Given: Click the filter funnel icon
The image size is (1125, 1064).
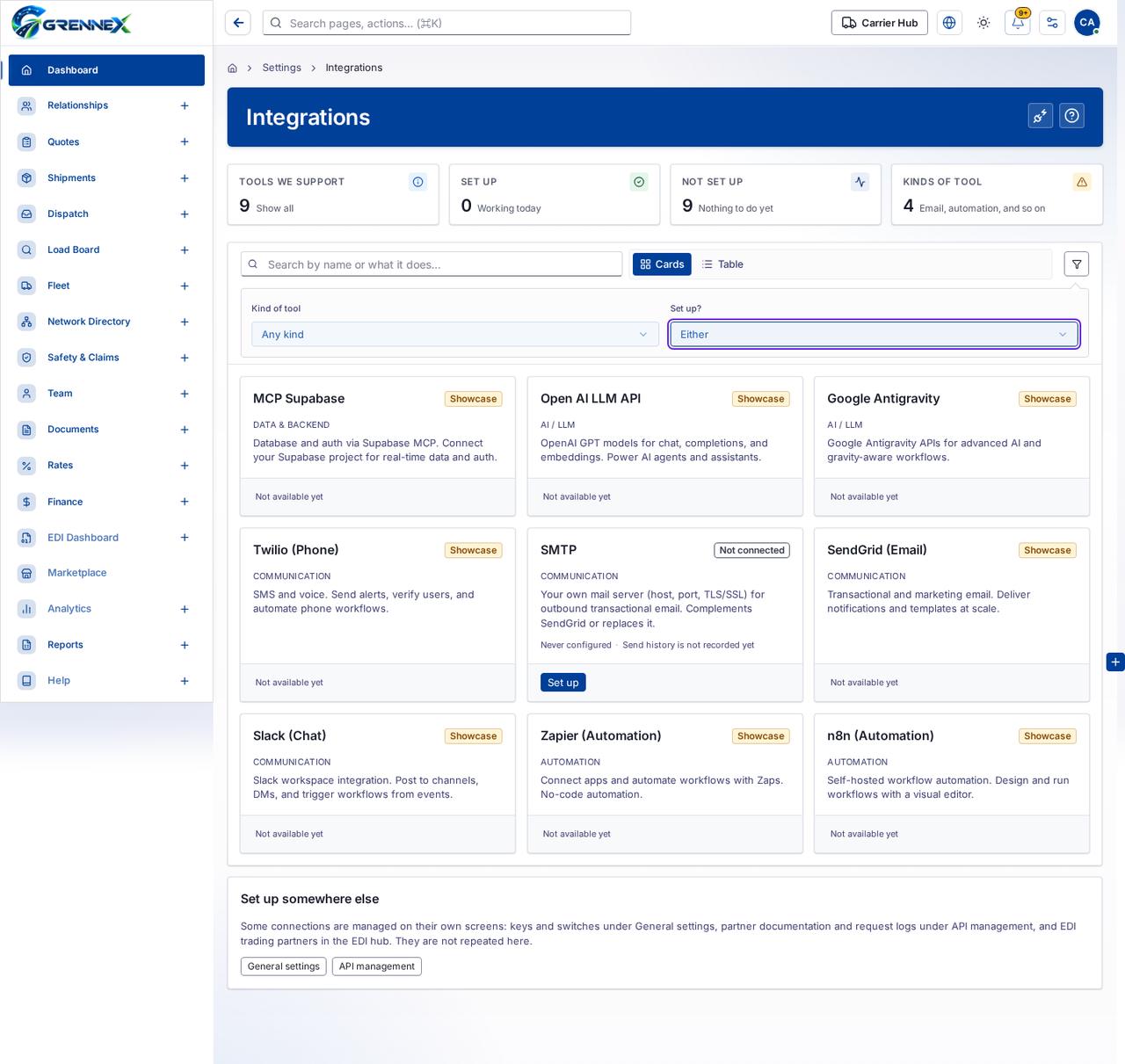Looking at the screenshot, I should (1077, 264).
